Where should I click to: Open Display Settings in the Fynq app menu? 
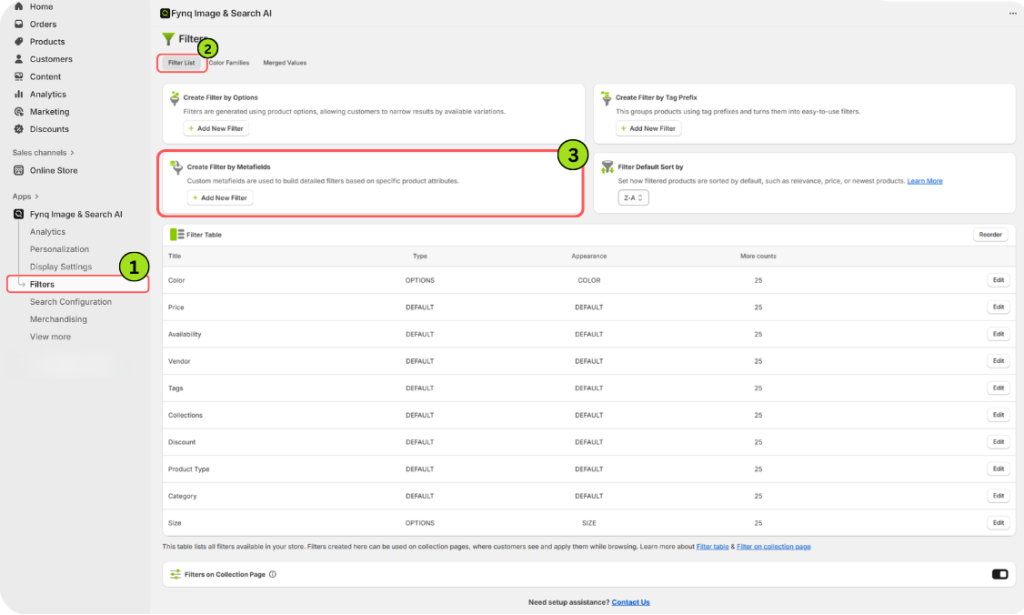[x=61, y=267]
